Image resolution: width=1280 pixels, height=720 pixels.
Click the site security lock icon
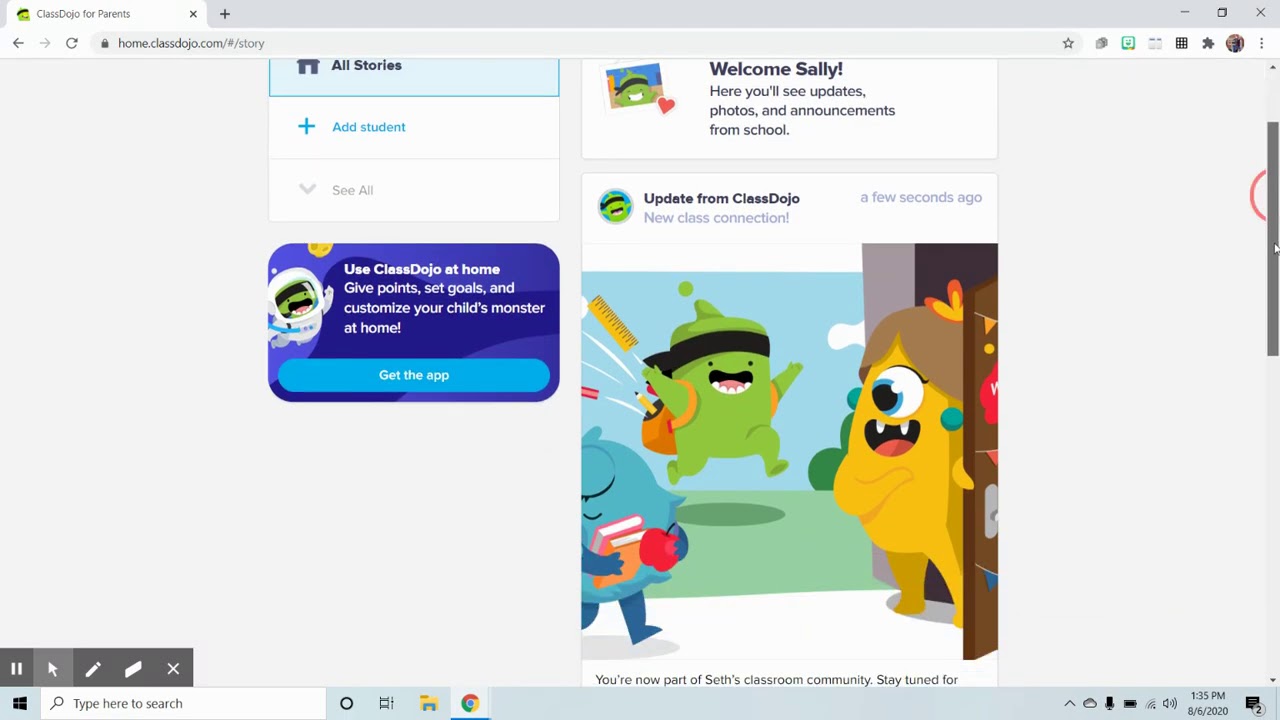[x=104, y=43]
